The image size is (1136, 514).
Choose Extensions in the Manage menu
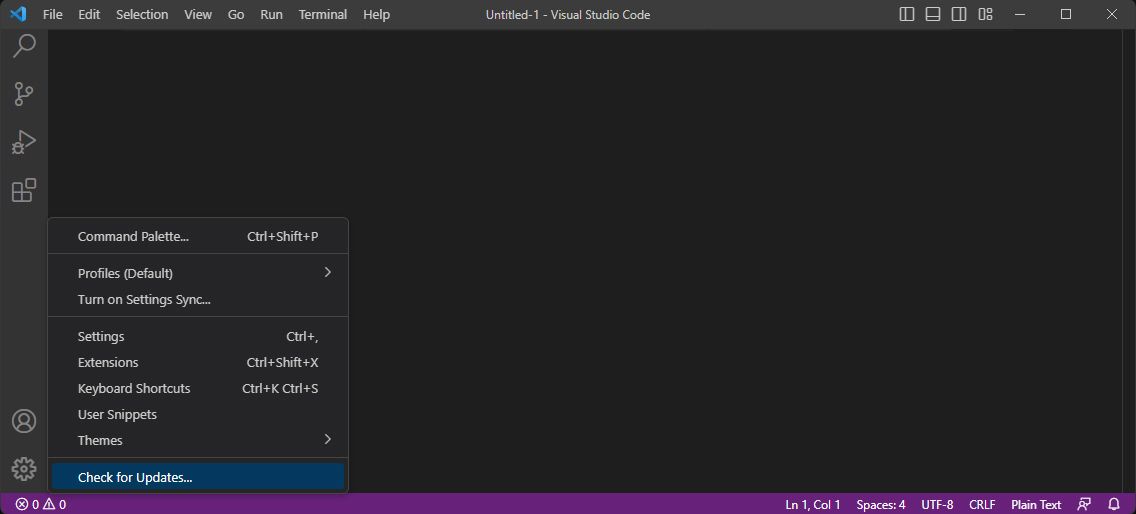tap(198, 362)
